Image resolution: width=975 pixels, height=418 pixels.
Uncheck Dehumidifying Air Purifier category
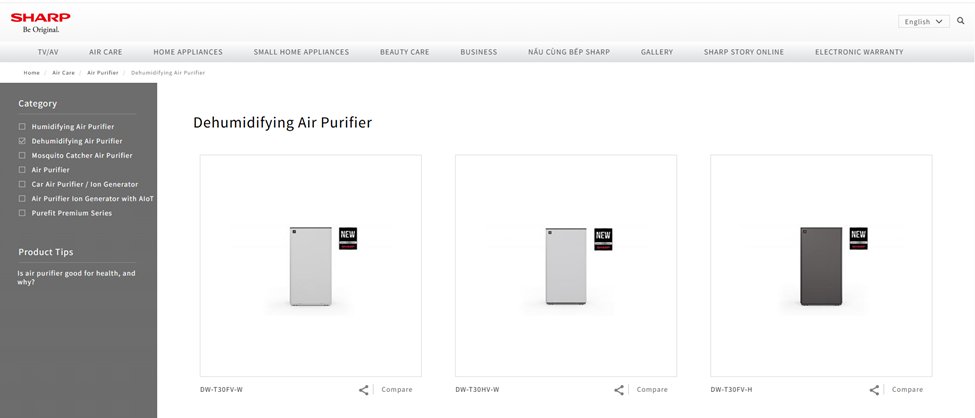tap(22, 141)
